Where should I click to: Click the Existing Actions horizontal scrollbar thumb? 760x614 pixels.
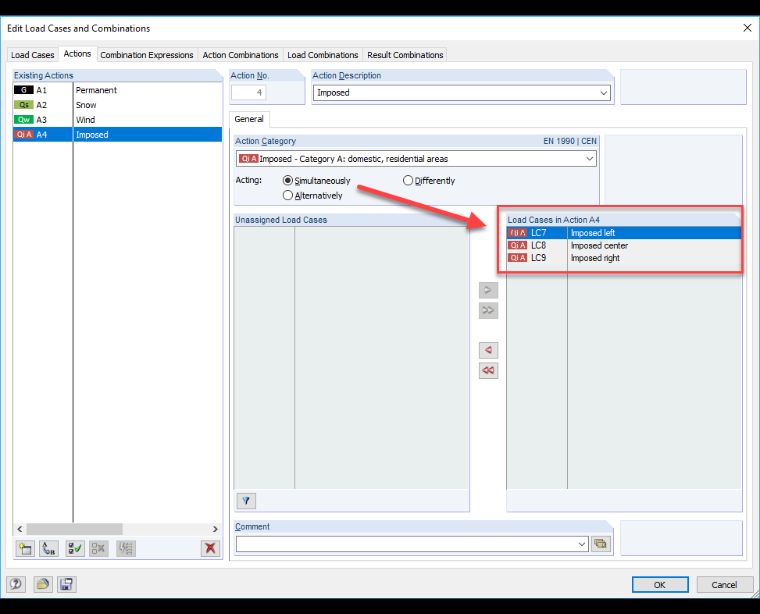(x=75, y=529)
